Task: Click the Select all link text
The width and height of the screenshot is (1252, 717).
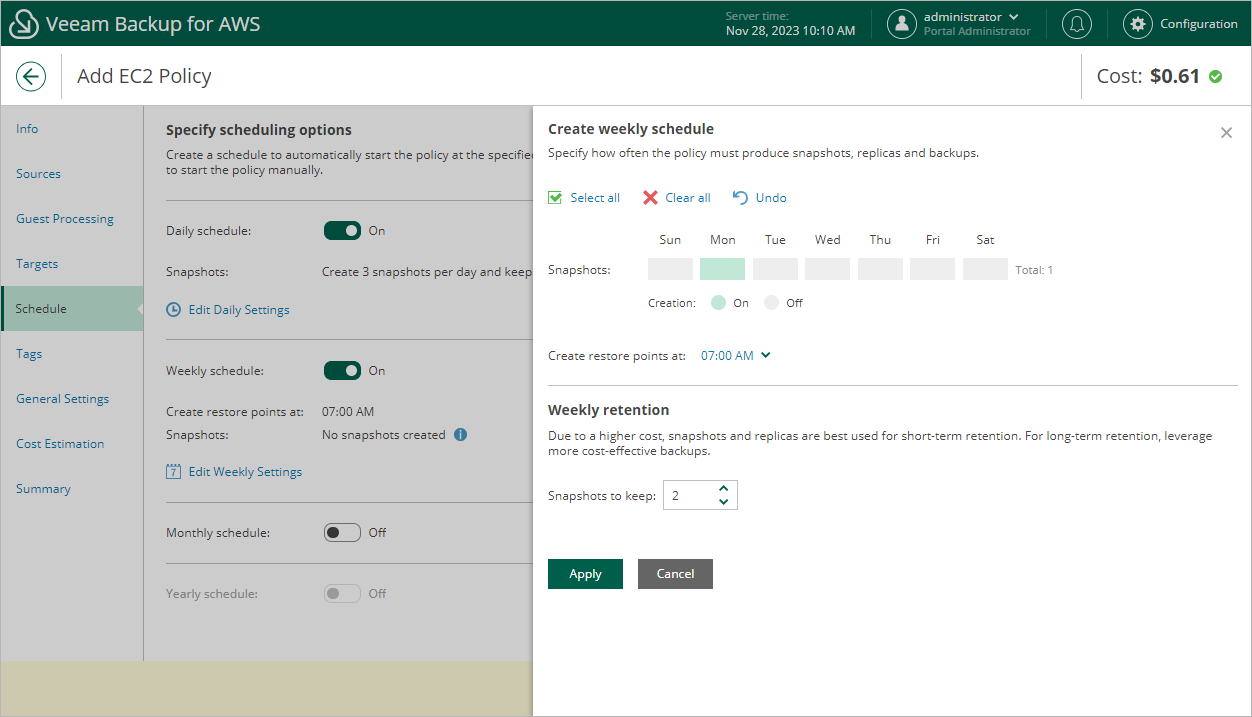Action: tap(595, 198)
